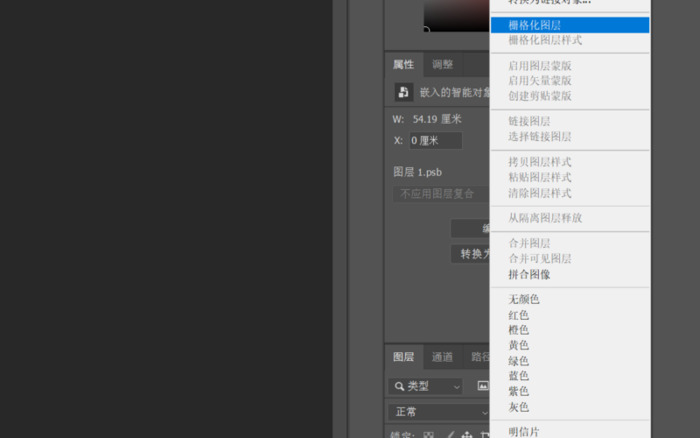Set layer color label to 紫色
This screenshot has height=438, width=700.
(x=570, y=392)
